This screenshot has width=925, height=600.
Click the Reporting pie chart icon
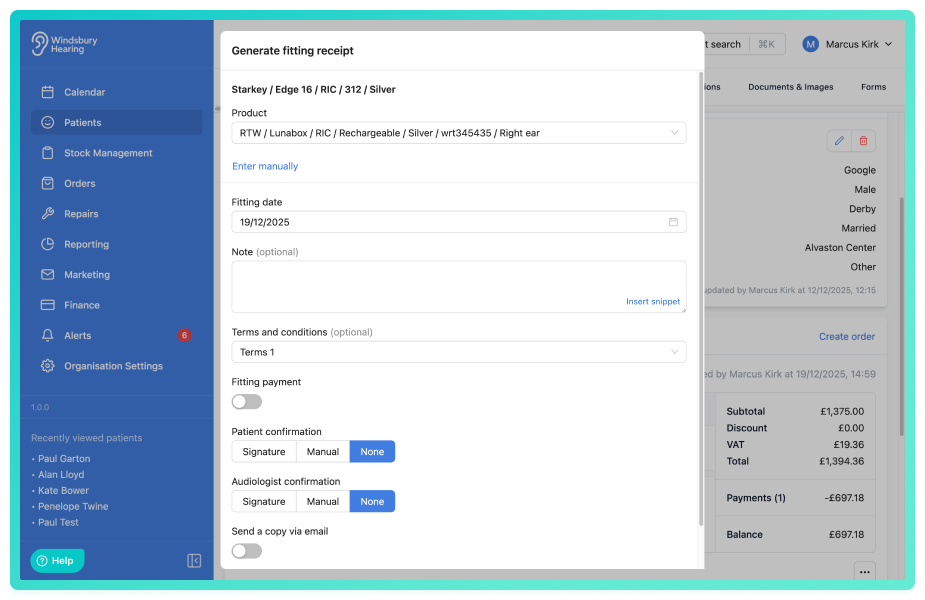tap(48, 244)
